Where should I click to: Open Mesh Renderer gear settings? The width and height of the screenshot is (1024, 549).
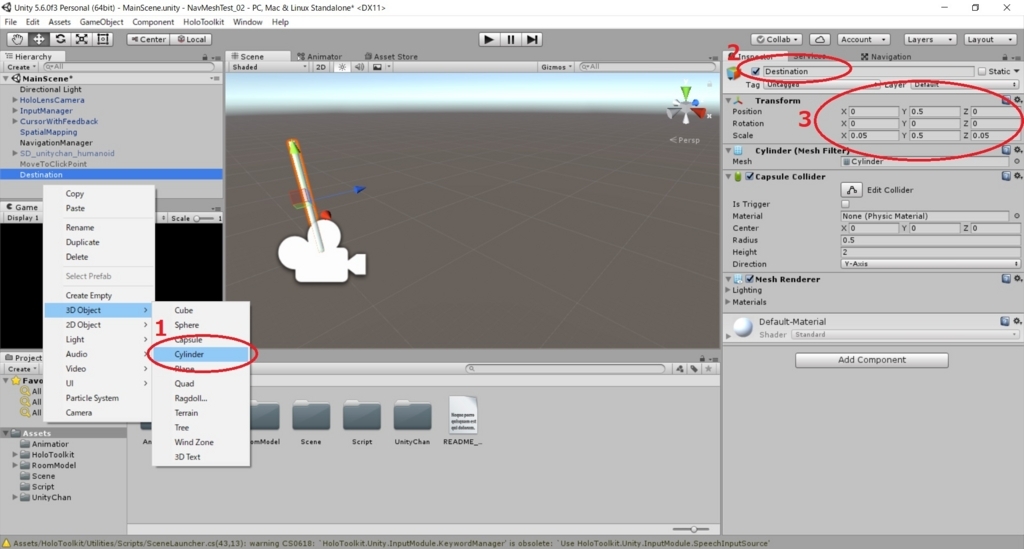[1017, 279]
